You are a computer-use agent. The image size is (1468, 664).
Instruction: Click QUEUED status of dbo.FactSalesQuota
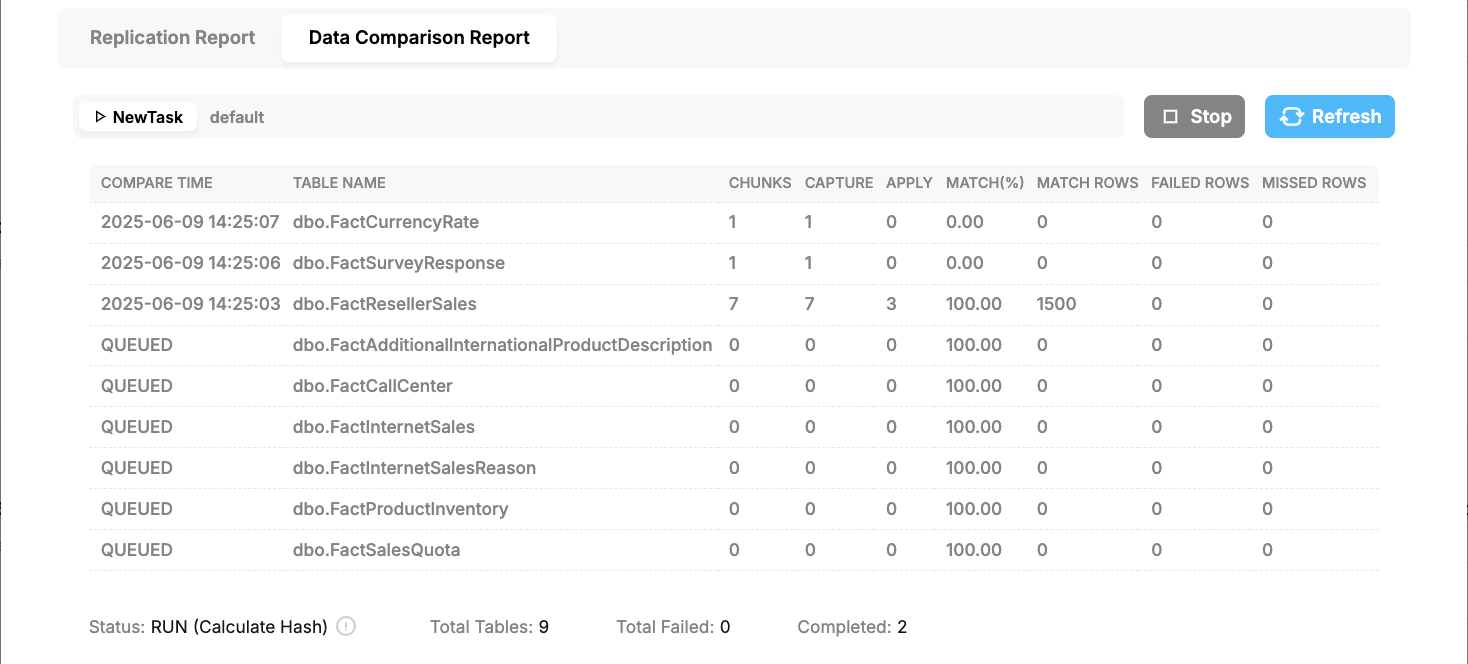coord(137,550)
